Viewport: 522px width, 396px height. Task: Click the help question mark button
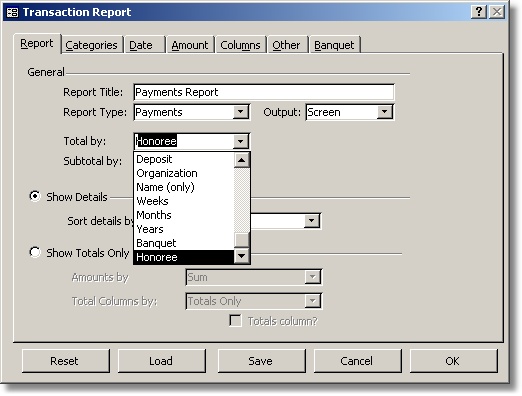click(x=479, y=12)
